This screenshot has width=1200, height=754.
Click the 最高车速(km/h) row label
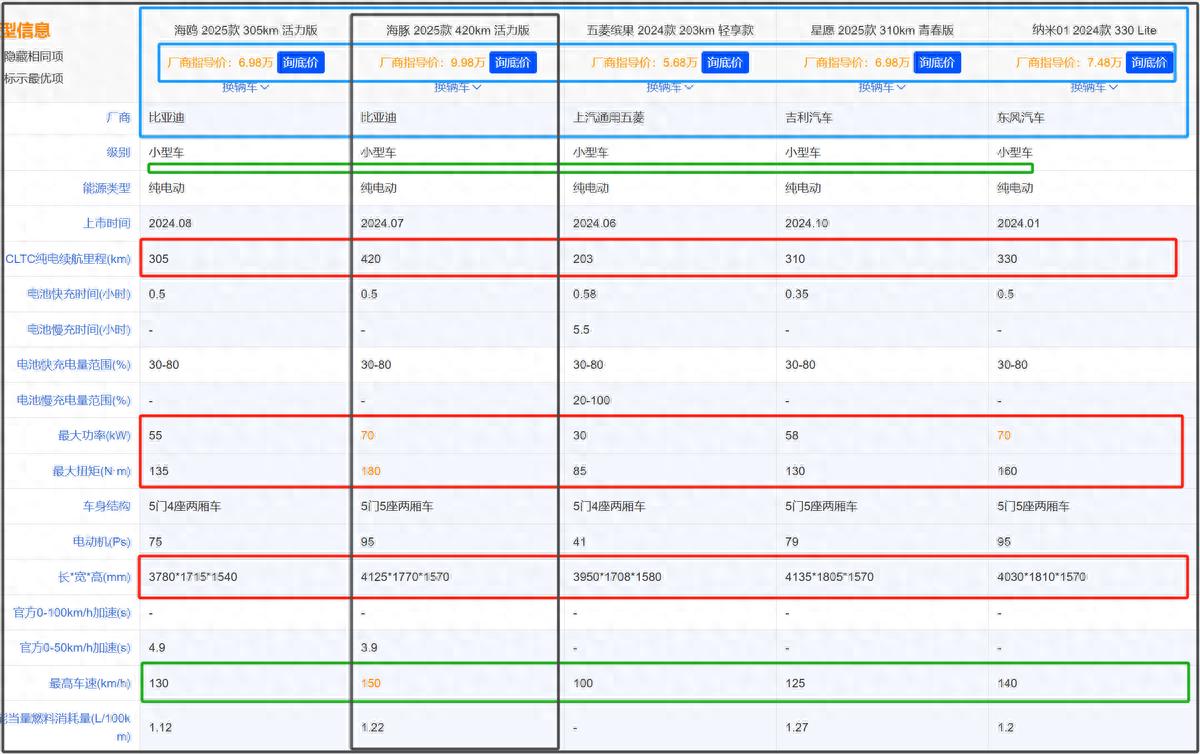[x=90, y=683]
